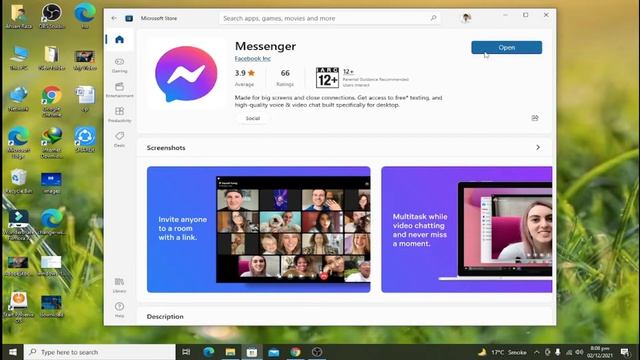Open the 'Multitask while video chatting' screenshot
Image resolution: width=640 pixels, height=360 pixels.
467,229
